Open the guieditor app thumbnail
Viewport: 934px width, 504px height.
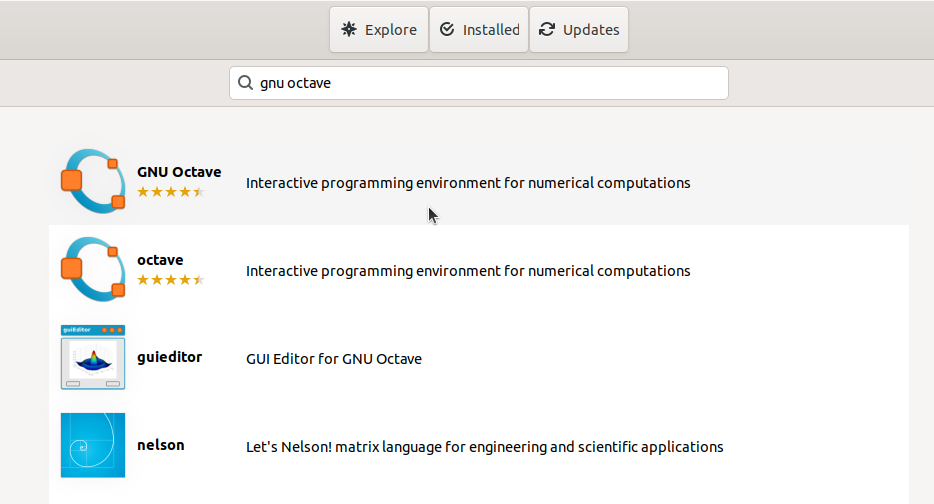[93, 357]
